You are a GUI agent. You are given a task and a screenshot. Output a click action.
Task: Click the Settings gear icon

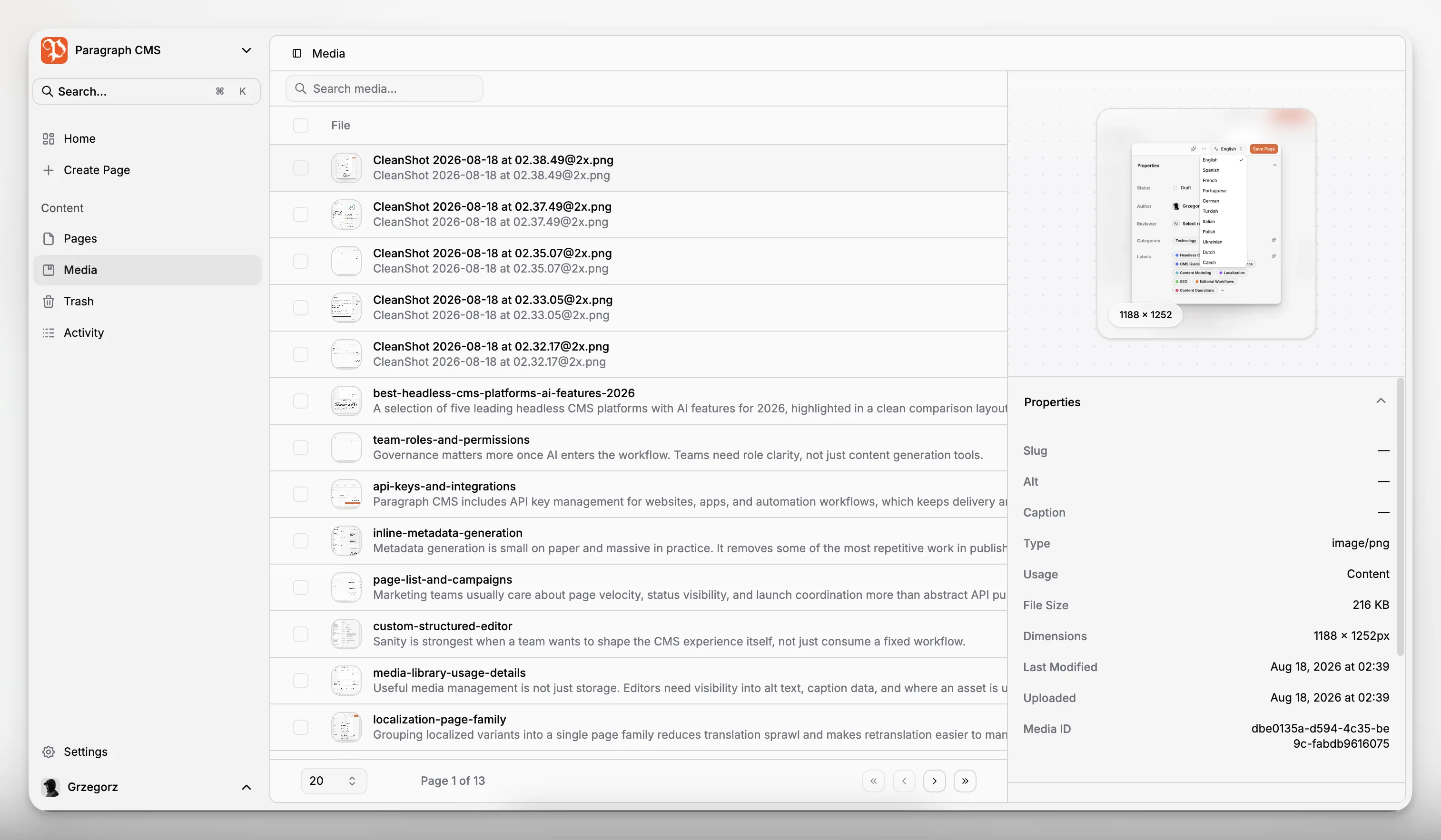(49, 752)
